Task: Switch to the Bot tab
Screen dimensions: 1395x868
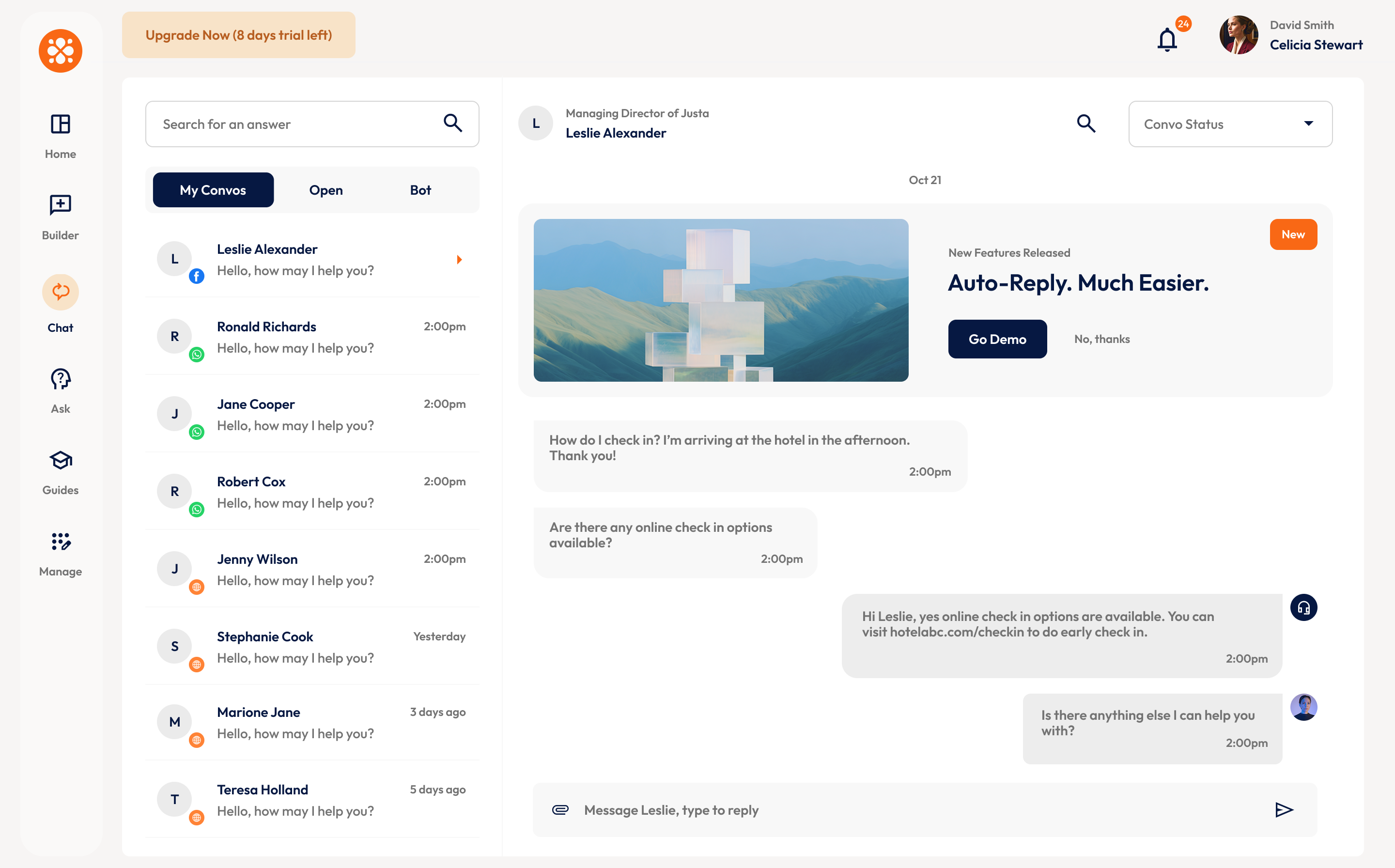Action: (x=420, y=190)
